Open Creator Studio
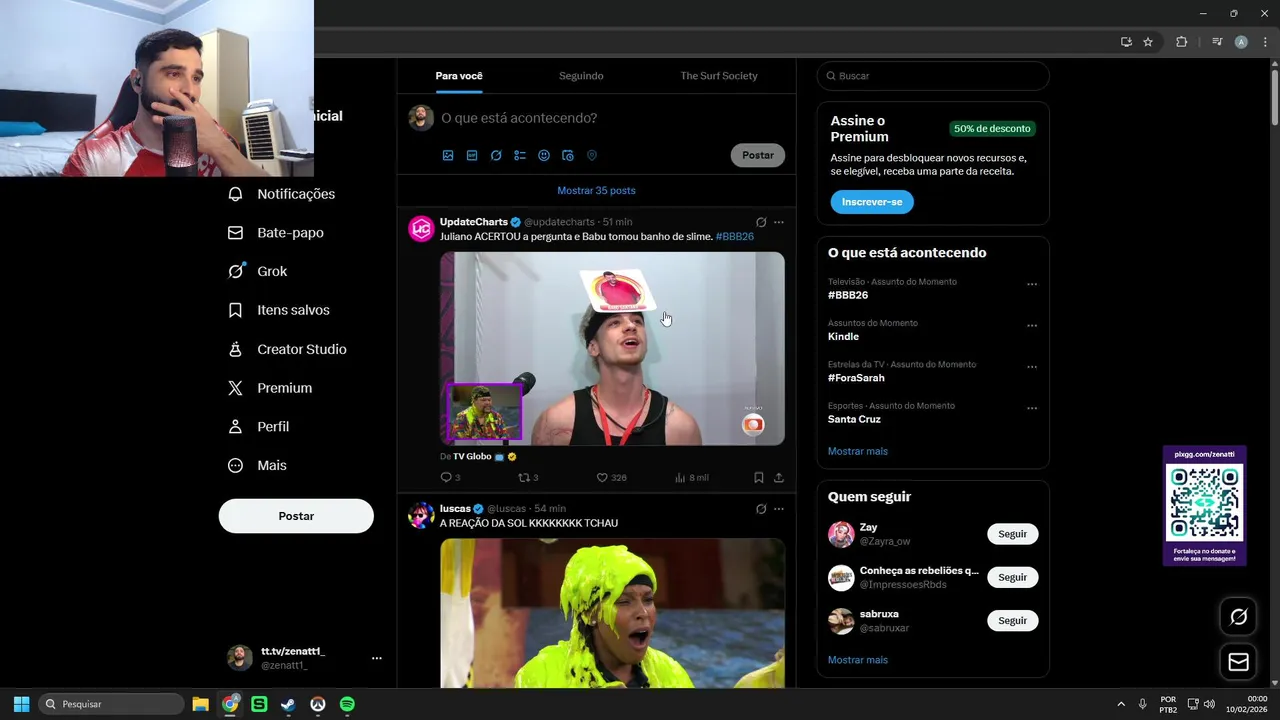1280x720 pixels. tap(287, 349)
